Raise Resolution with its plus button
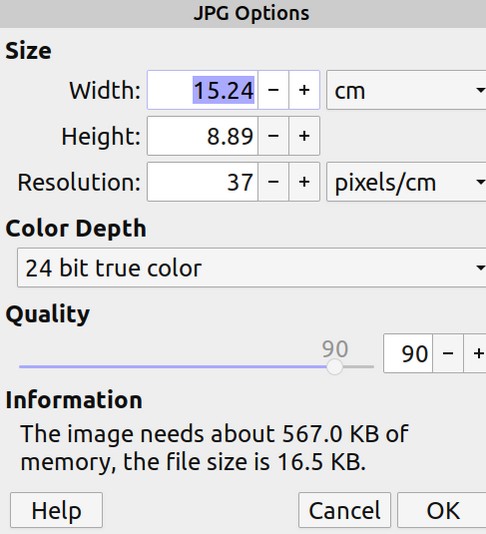The width and height of the screenshot is (486, 534). point(304,182)
